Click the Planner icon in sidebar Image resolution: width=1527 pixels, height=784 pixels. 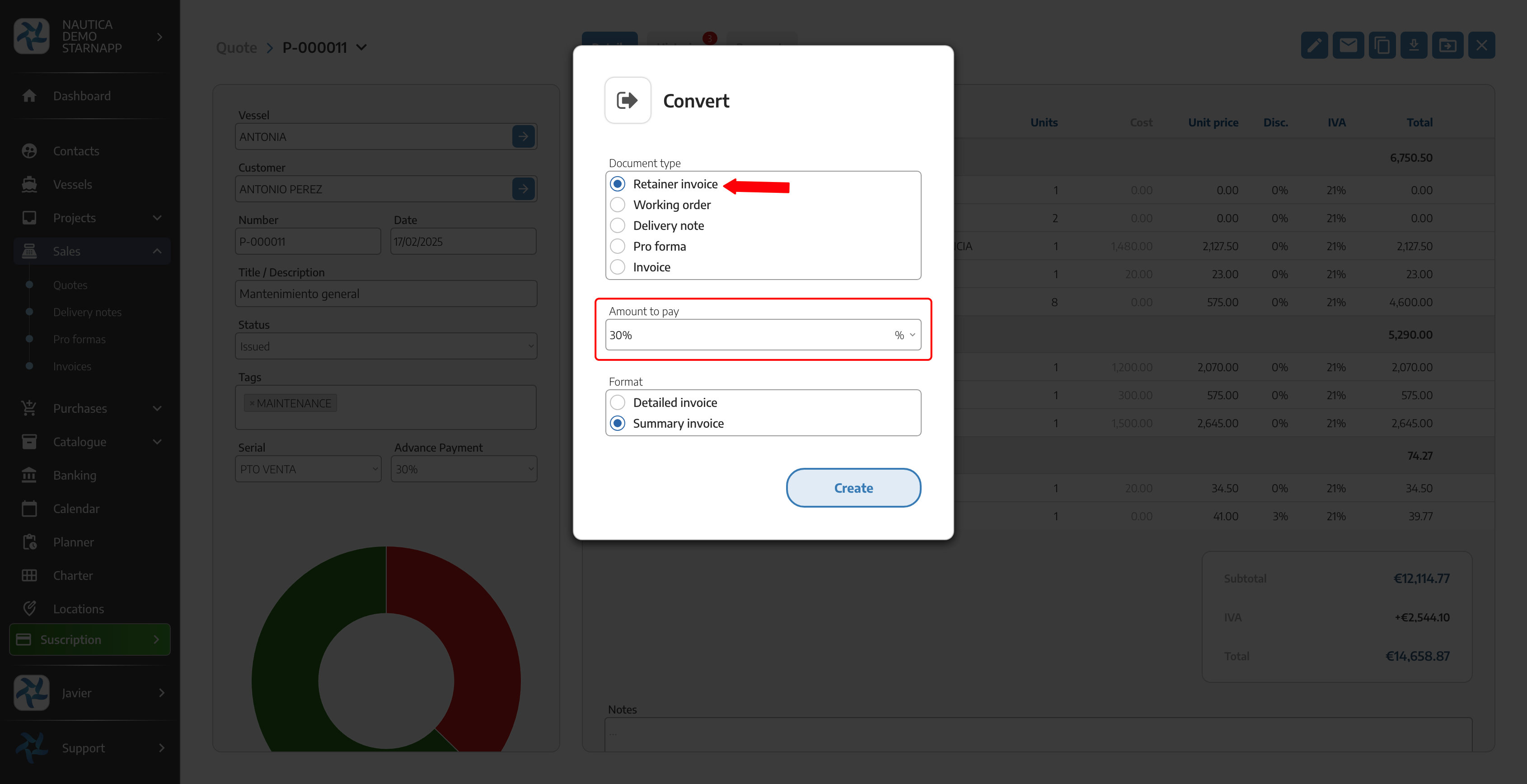pyautogui.click(x=29, y=542)
